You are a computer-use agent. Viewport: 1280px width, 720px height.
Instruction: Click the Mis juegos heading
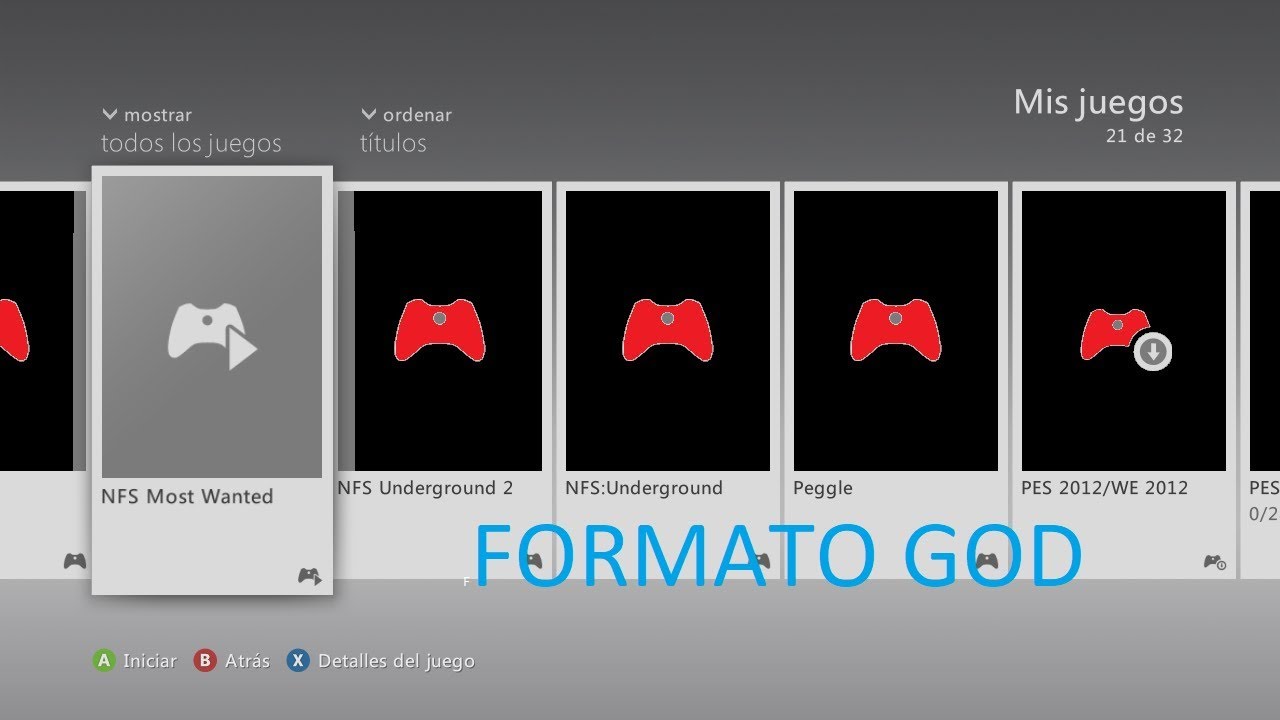pos(1098,102)
